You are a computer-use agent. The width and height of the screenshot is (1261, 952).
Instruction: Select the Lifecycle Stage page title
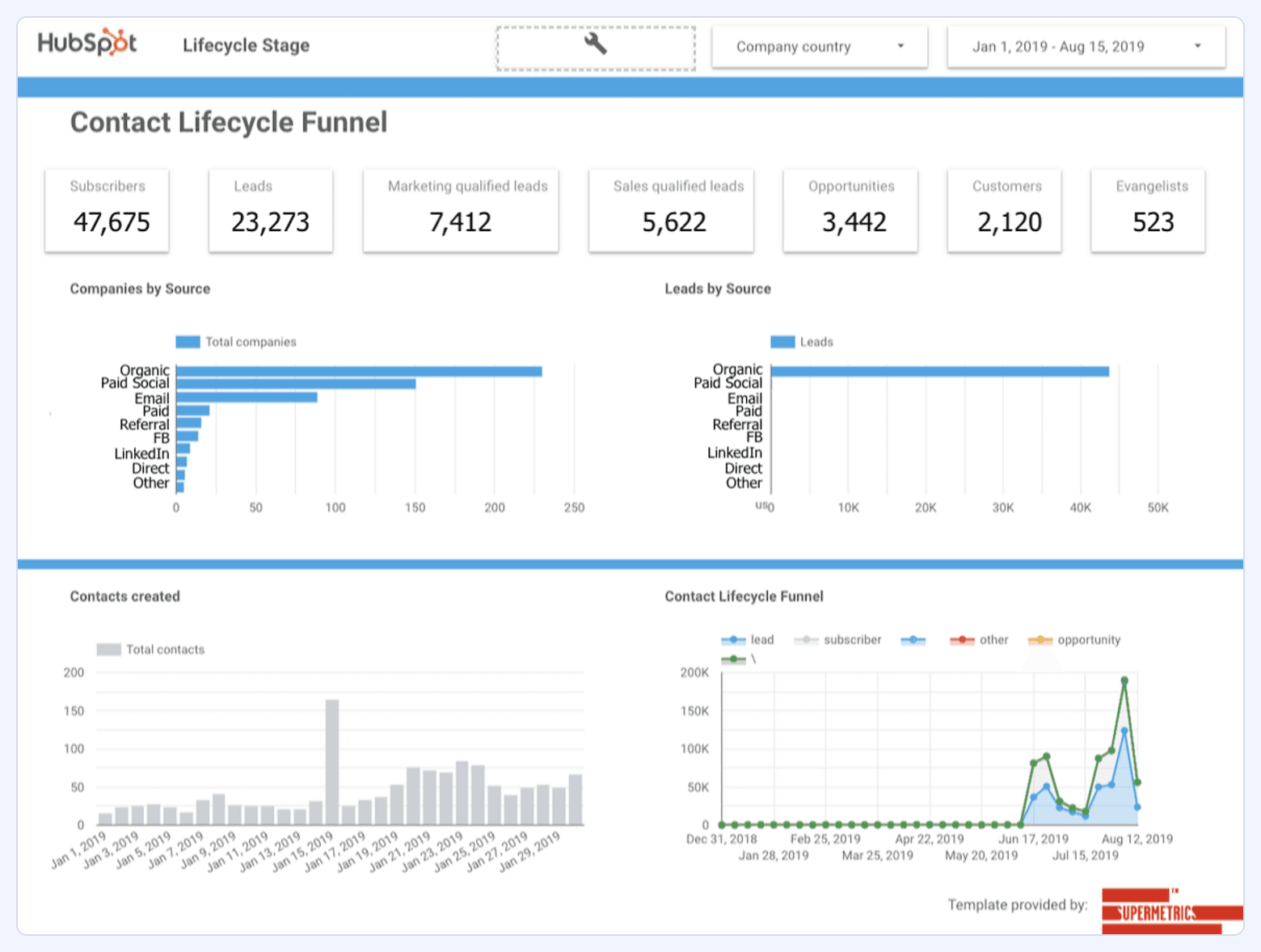pyautogui.click(x=246, y=45)
